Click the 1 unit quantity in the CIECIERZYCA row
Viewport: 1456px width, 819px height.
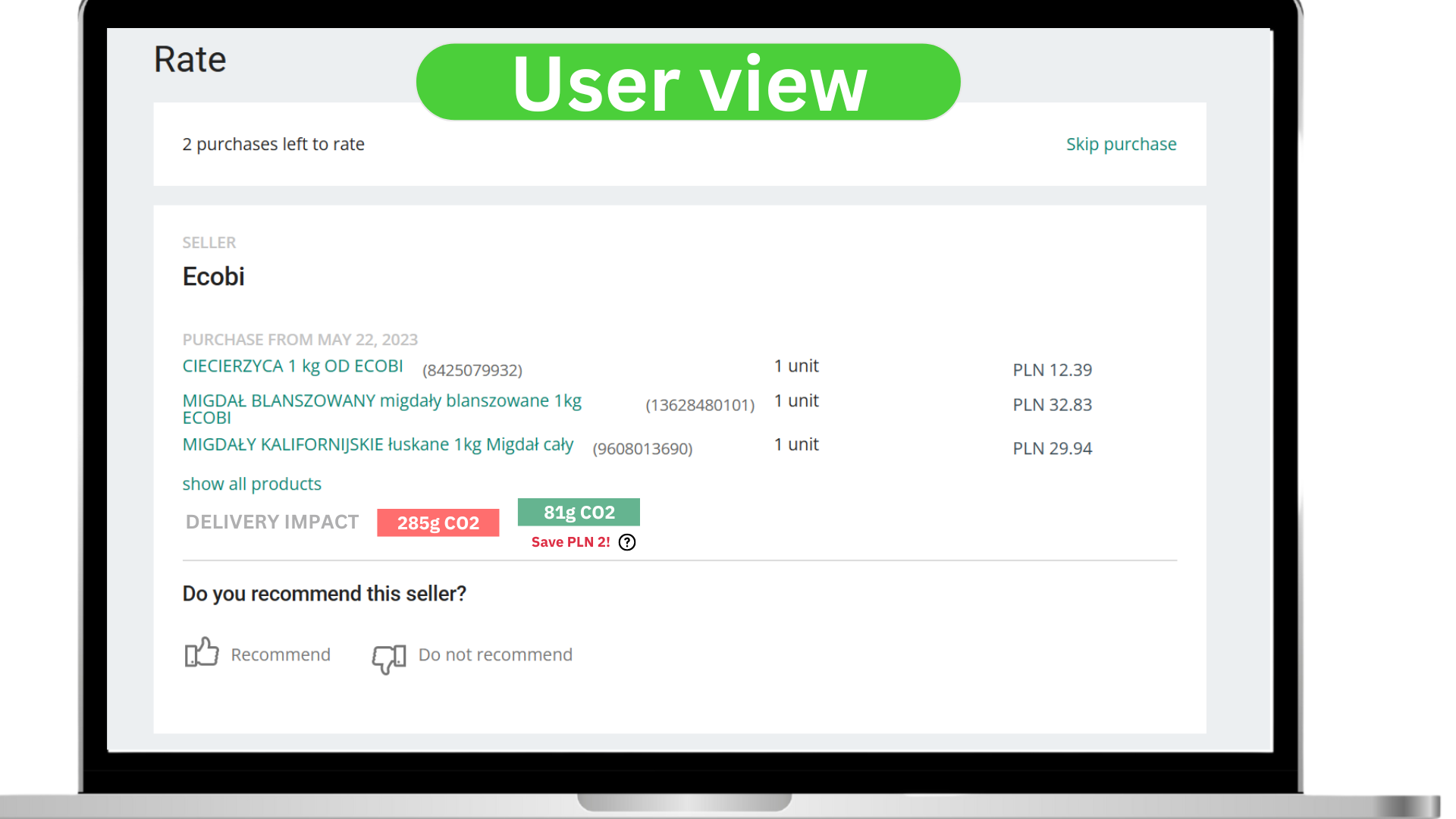[x=796, y=366]
